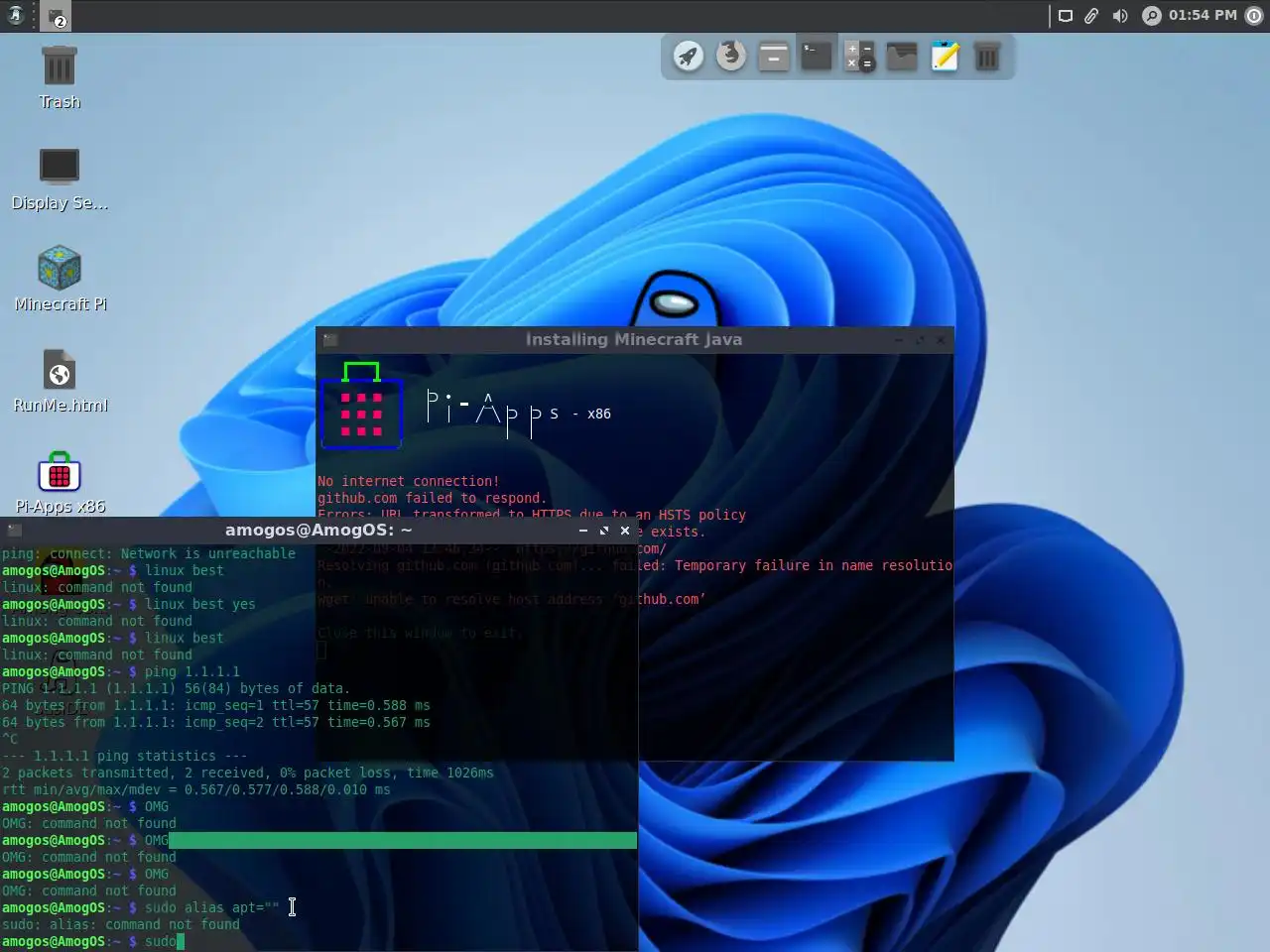Screen dimensions: 1270x952
Task: Select the Pi-Apps x86 desktop icon
Action: click(60, 484)
